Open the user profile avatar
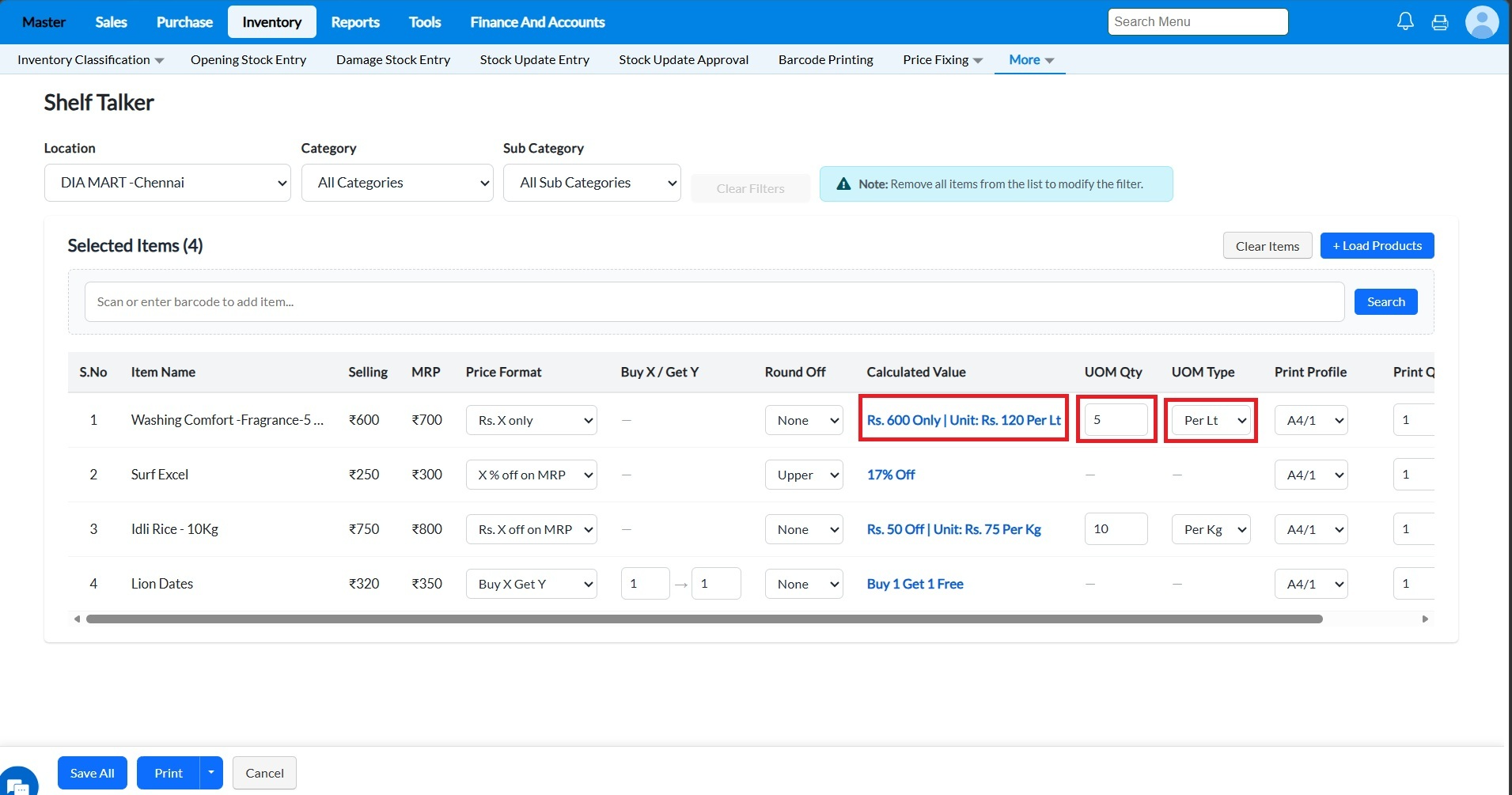The height and width of the screenshot is (795, 1512). pyautogui.click(x=1482, y=22)
